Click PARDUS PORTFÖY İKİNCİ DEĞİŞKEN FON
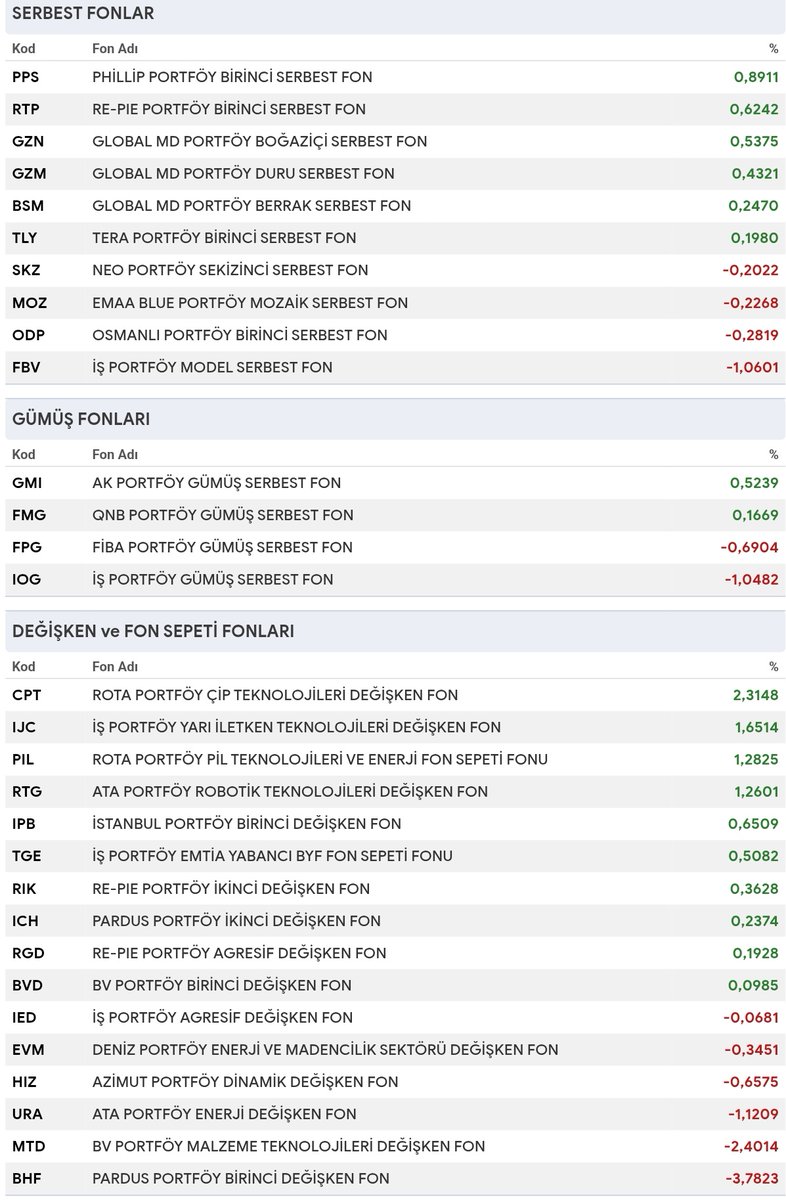The height and width of the screenshot is (1200, 786). click(x=236, y=921)
